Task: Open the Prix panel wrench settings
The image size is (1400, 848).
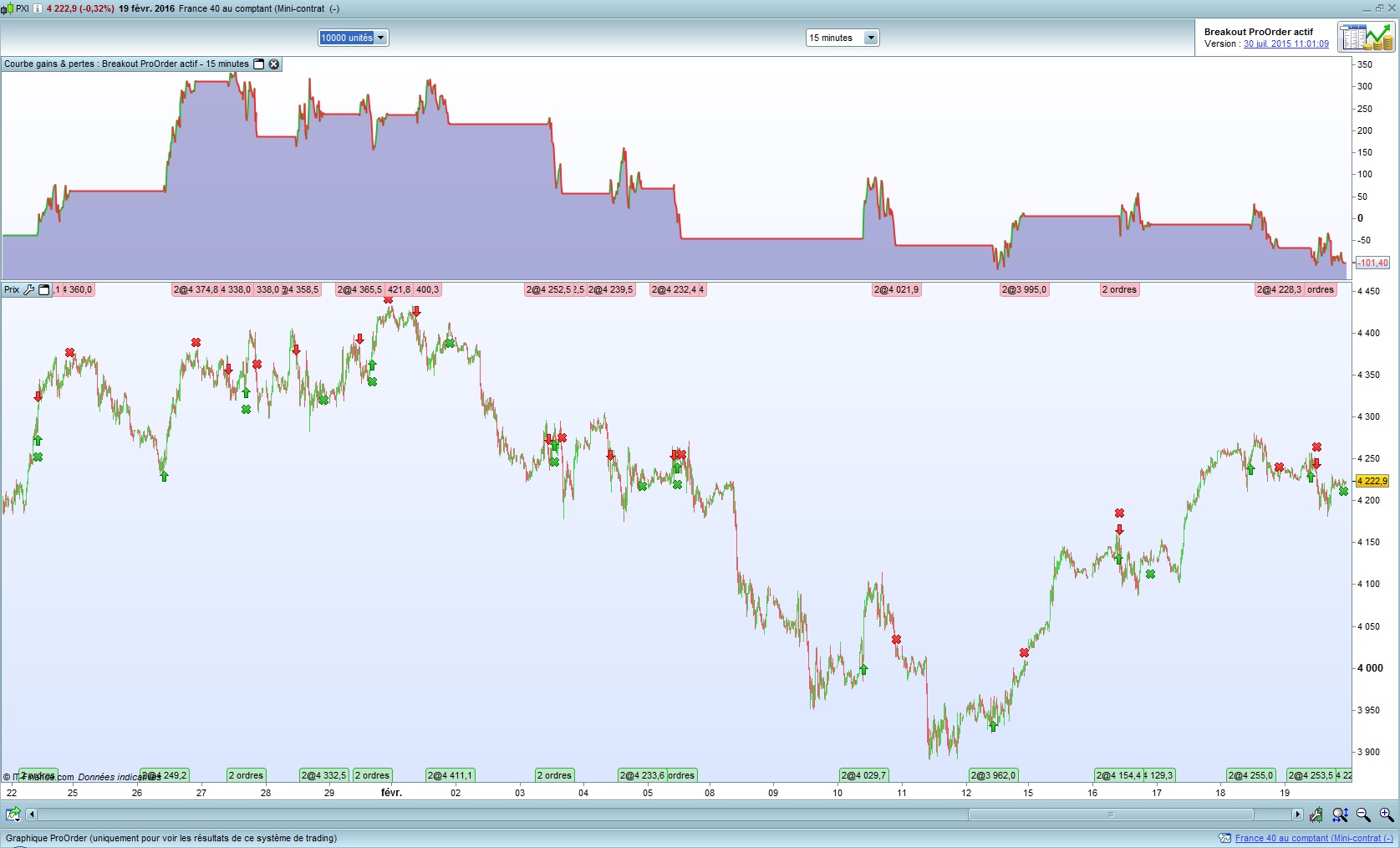Action: point(29,289)
